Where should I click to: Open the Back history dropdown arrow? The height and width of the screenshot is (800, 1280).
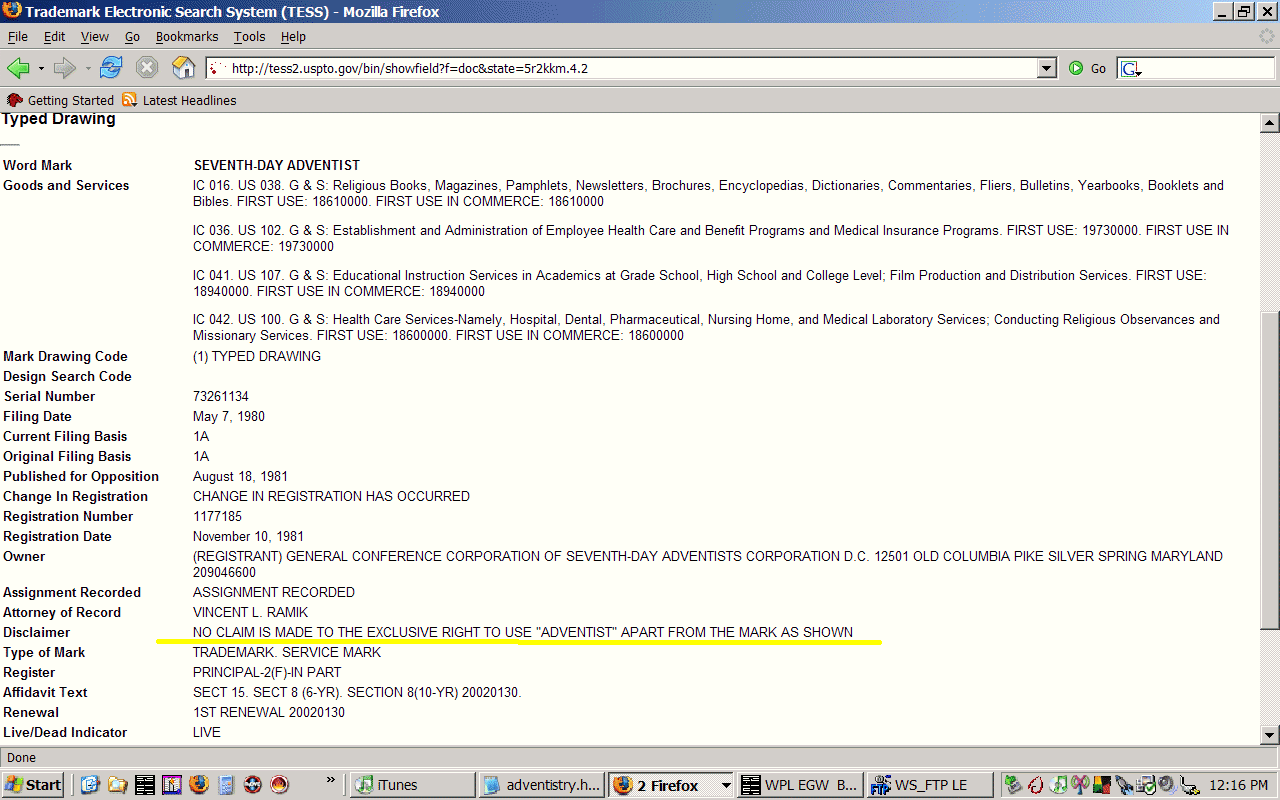(x=41, y=69)
